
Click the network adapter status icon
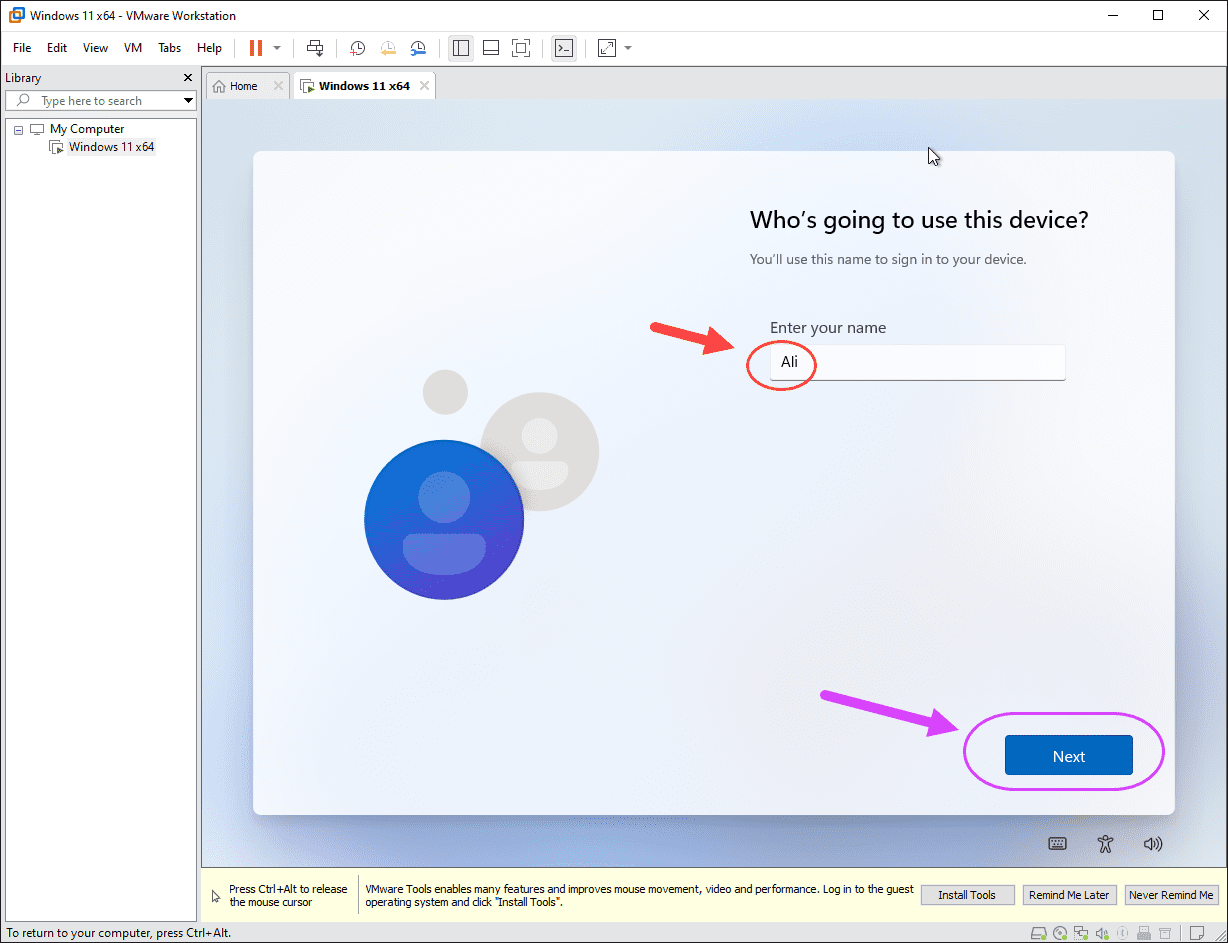click(x=1081, y=933)
